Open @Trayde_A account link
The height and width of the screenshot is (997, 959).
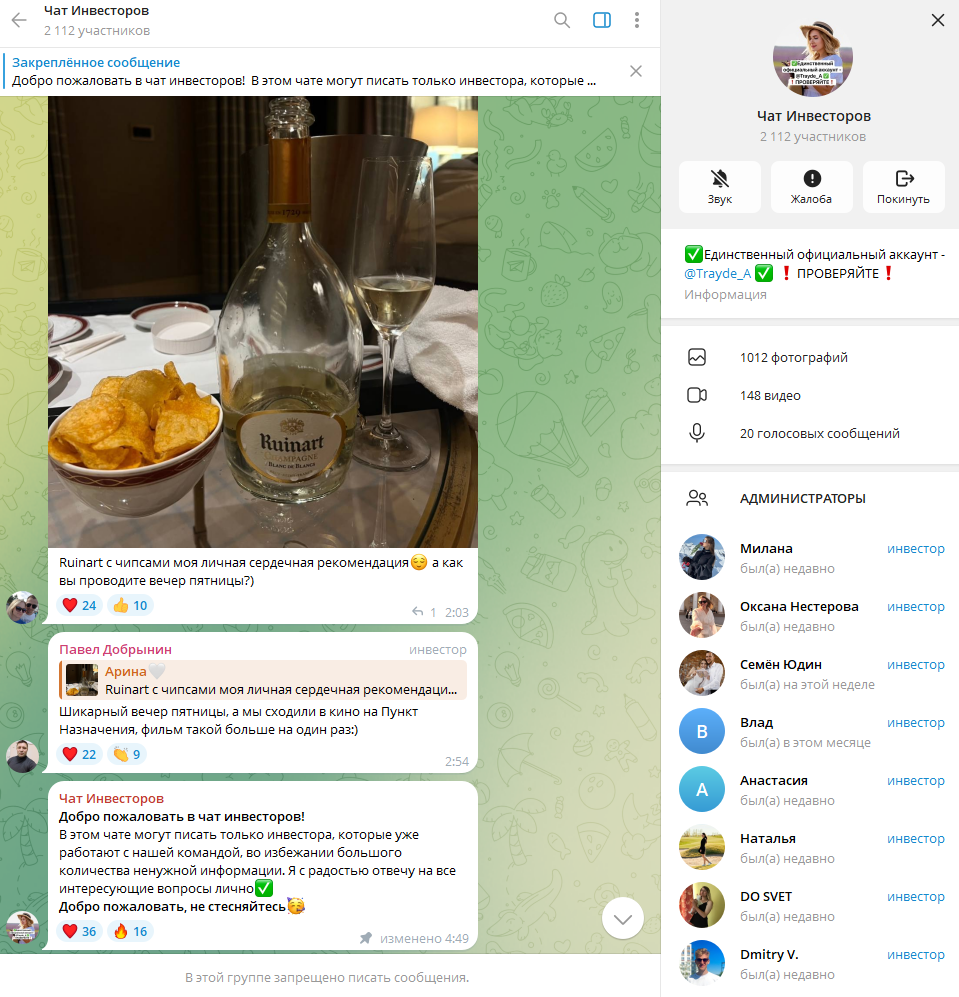[717, 273]
